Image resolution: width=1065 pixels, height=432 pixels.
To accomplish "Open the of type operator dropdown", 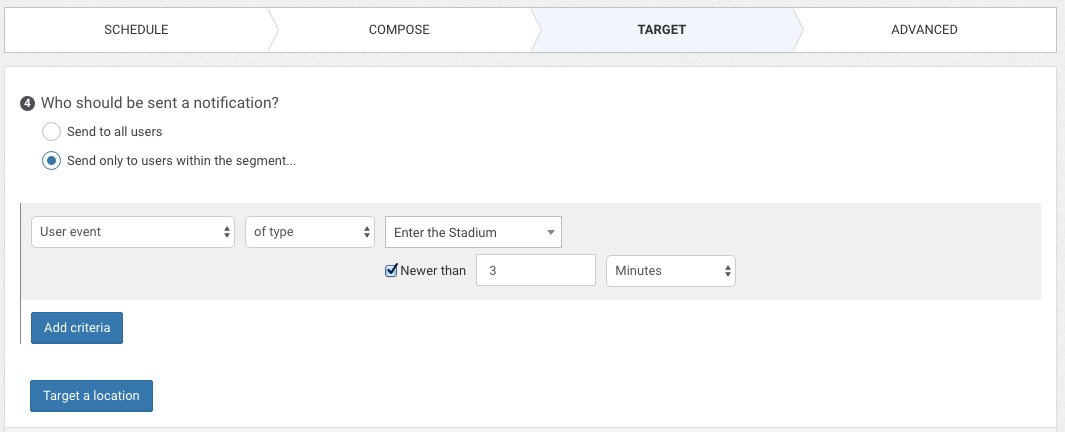I will coord(310,232).
